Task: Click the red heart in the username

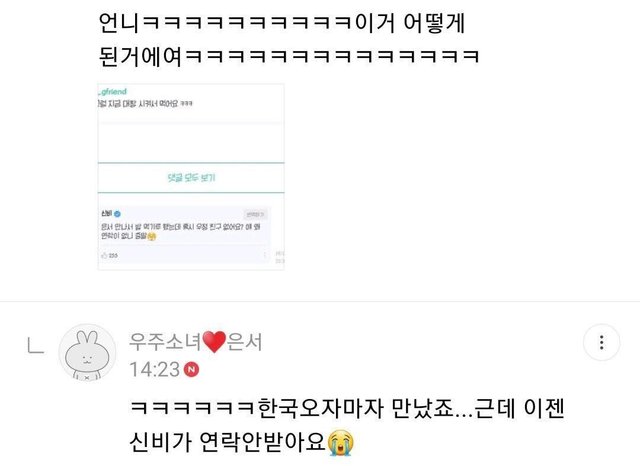Action: 214,342
